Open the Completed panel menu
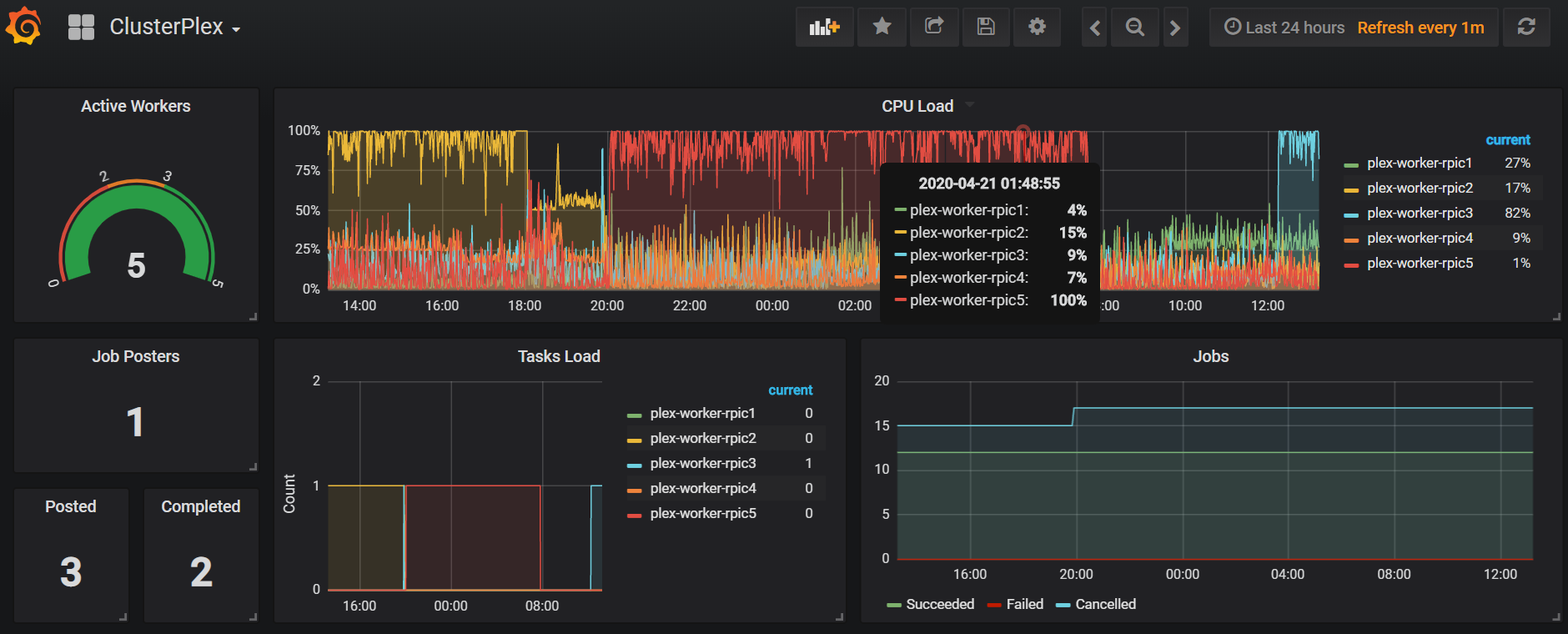The image size is (1568, 634). coord(200,506)
